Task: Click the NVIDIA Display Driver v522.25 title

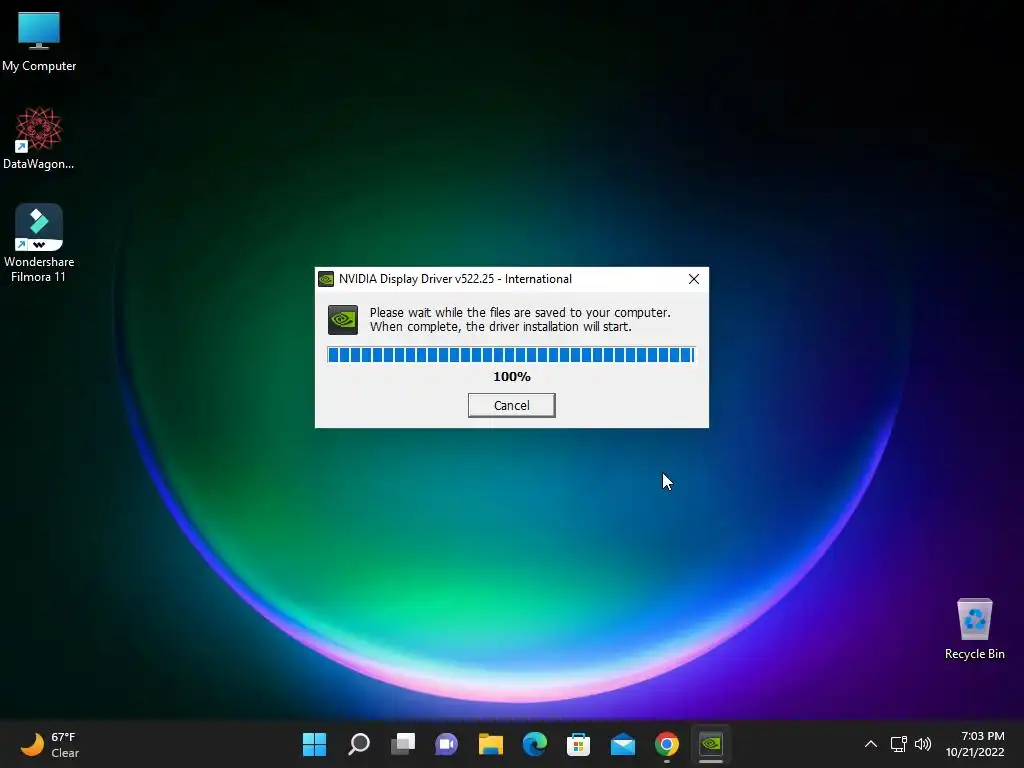Action: [x=455, y=279]
